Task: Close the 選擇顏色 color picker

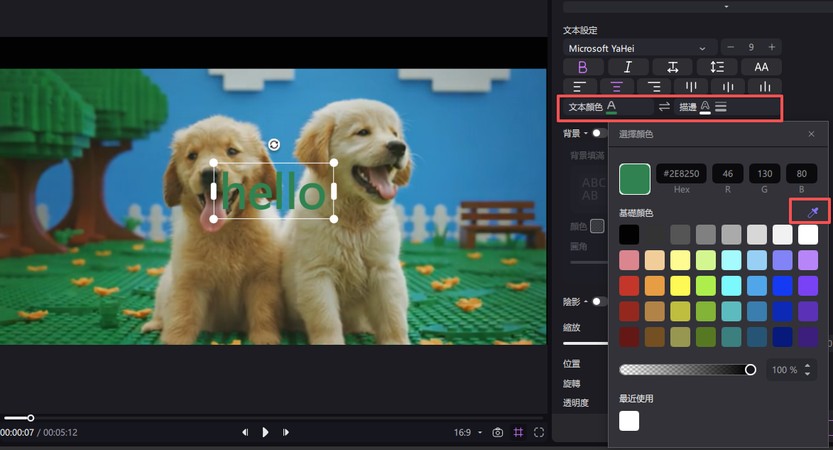Action: 811,133
